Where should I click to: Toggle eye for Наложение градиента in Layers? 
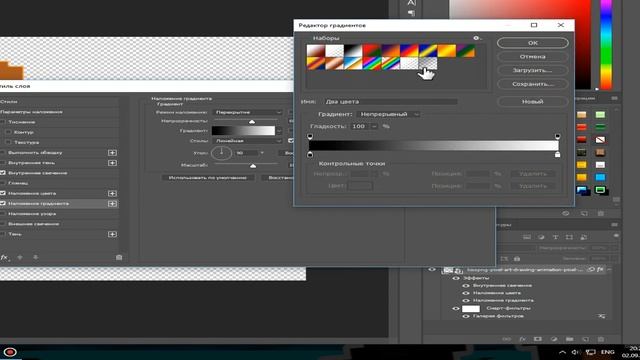466,301
